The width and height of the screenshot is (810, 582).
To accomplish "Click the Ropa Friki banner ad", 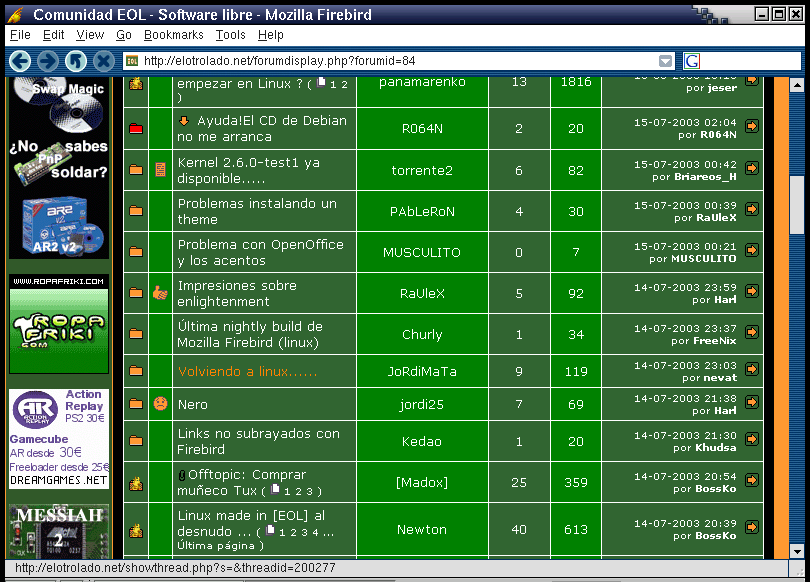I will pyautogui.click(x=59, y=324).
